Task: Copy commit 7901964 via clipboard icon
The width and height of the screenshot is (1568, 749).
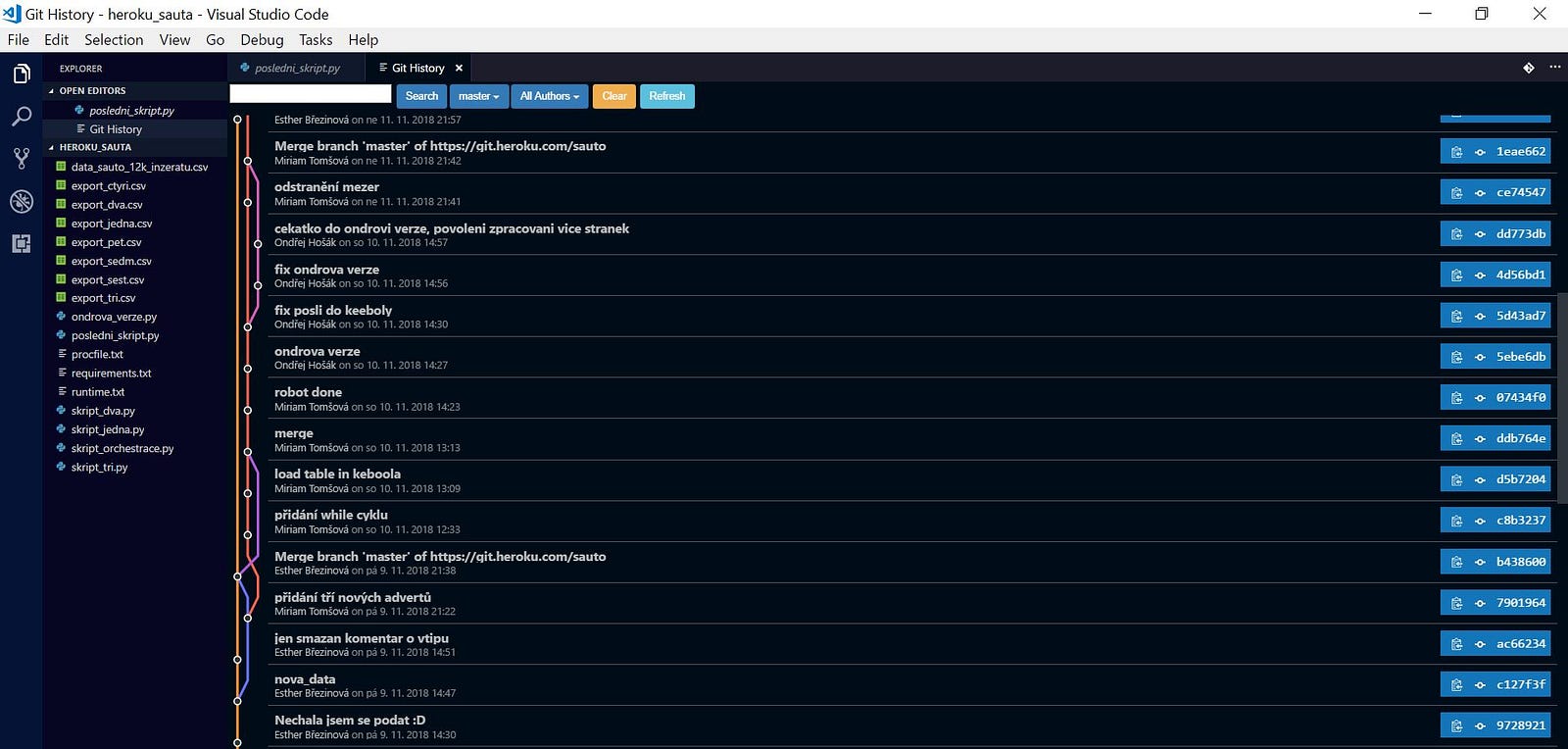Action: [1456, 604]
